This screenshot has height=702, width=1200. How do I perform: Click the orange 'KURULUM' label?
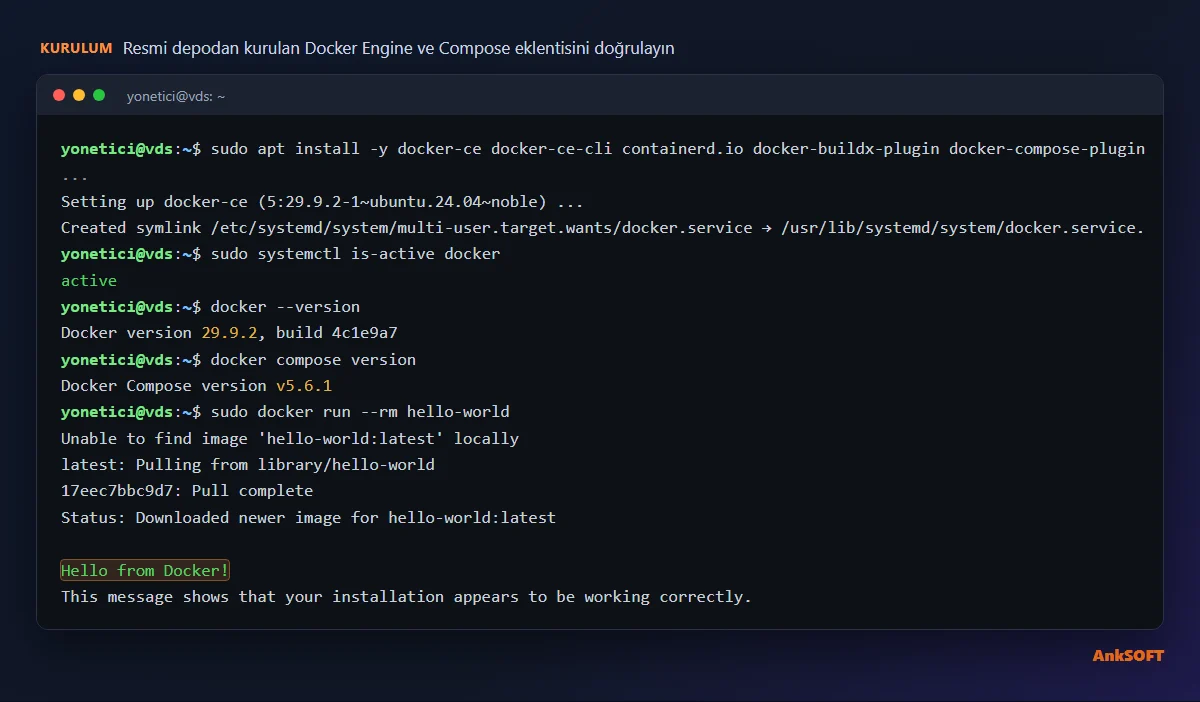pyautogui.click(x=76, y=48)
